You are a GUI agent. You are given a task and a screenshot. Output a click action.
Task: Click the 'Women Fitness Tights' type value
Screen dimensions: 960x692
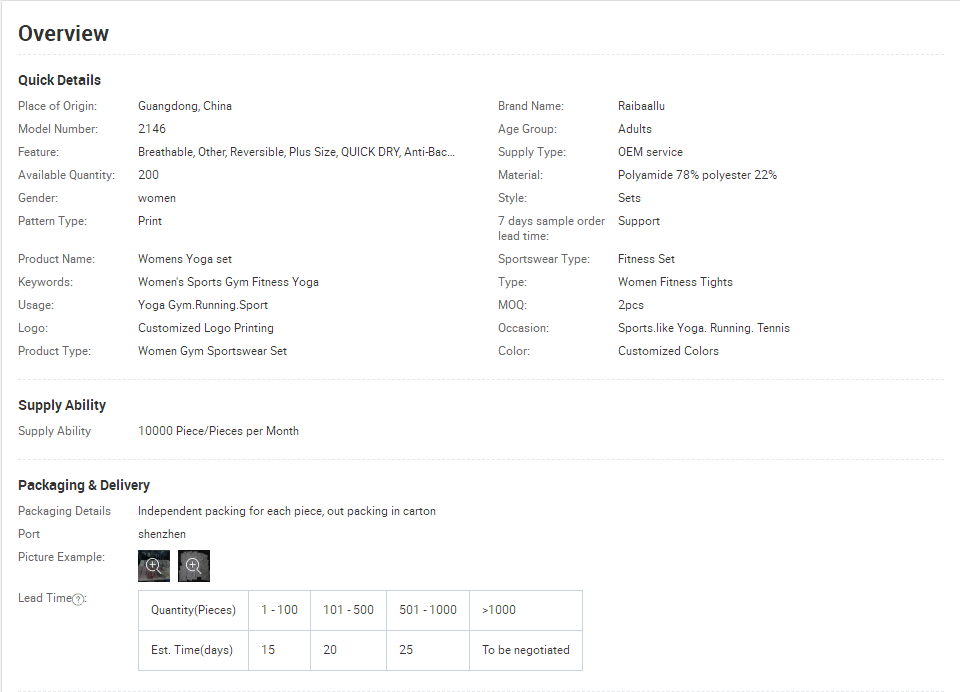point(675,282)
